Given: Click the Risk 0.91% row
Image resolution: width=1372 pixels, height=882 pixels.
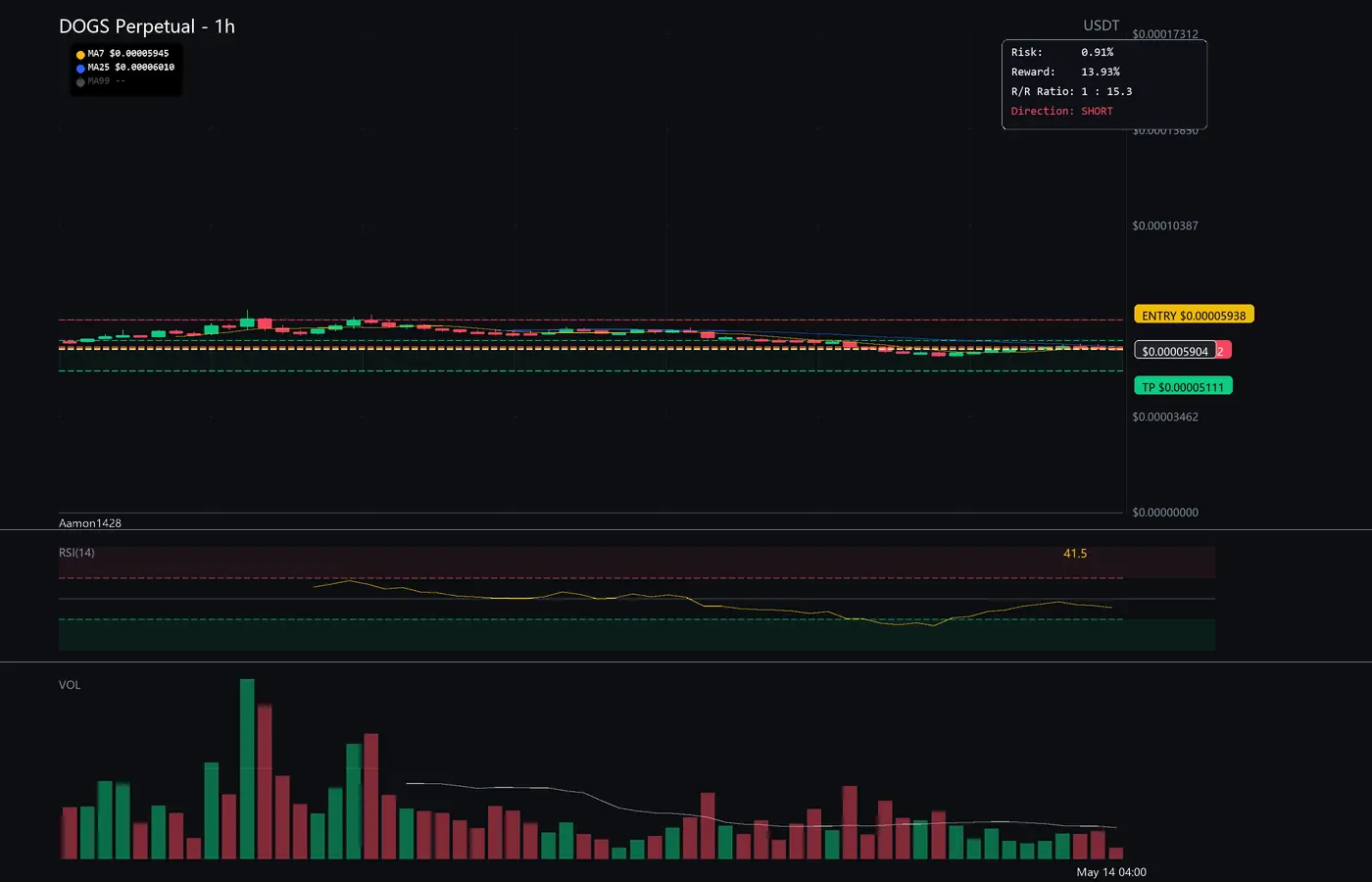Looking at the screenshot, I should (1062, 52).
